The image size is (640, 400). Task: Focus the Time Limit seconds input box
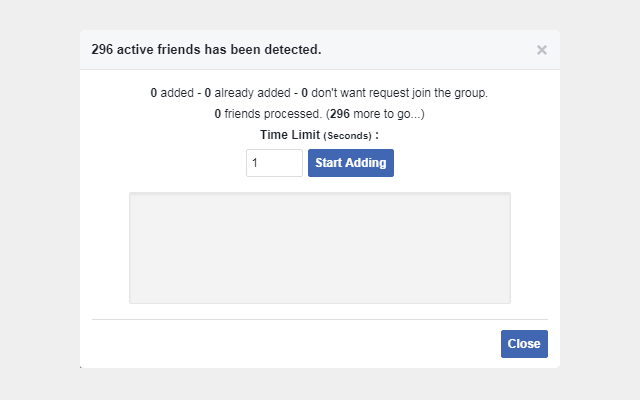tap(274, 163)
